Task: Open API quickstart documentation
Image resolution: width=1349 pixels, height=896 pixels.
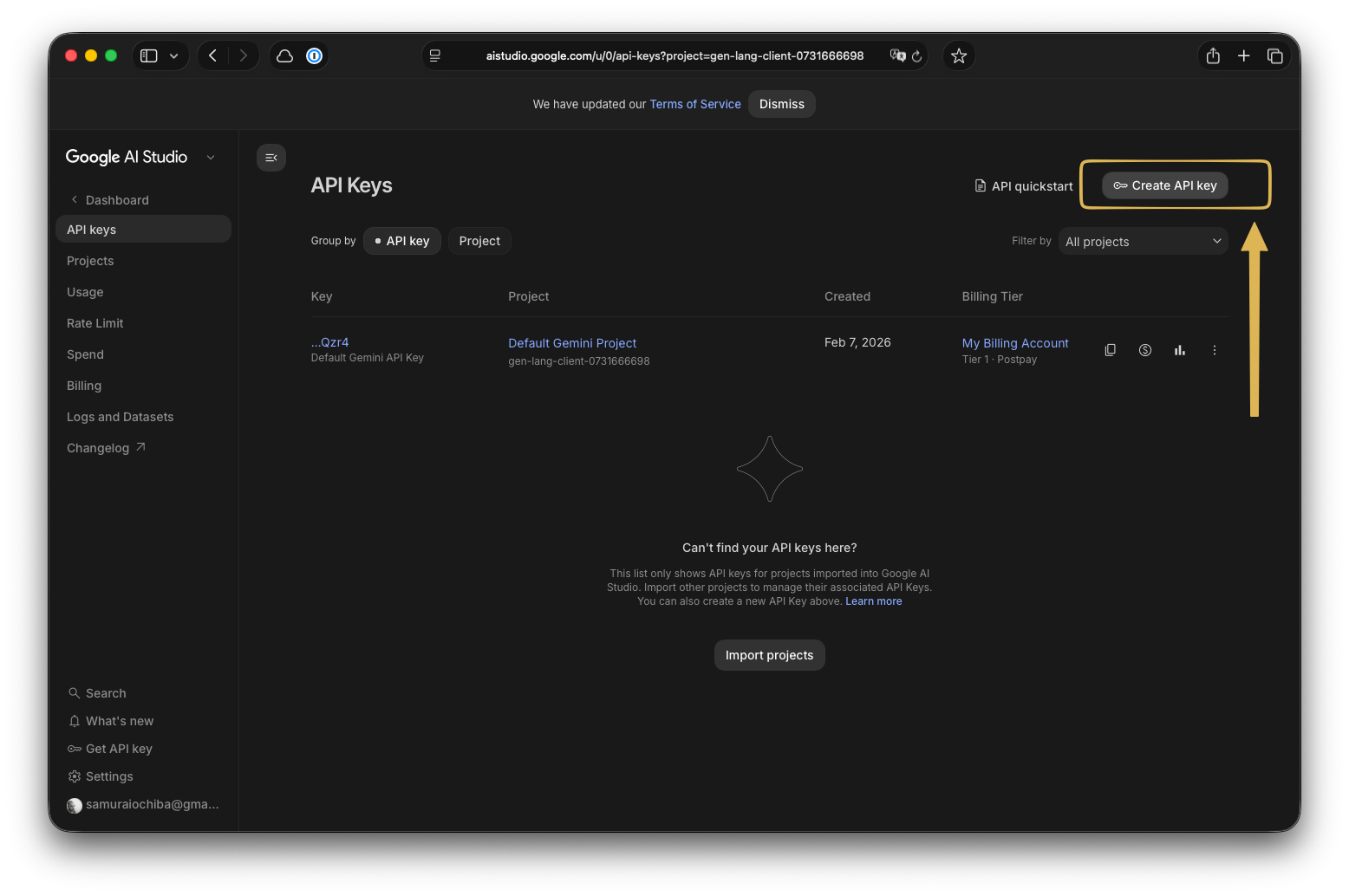Action: 1024,186
